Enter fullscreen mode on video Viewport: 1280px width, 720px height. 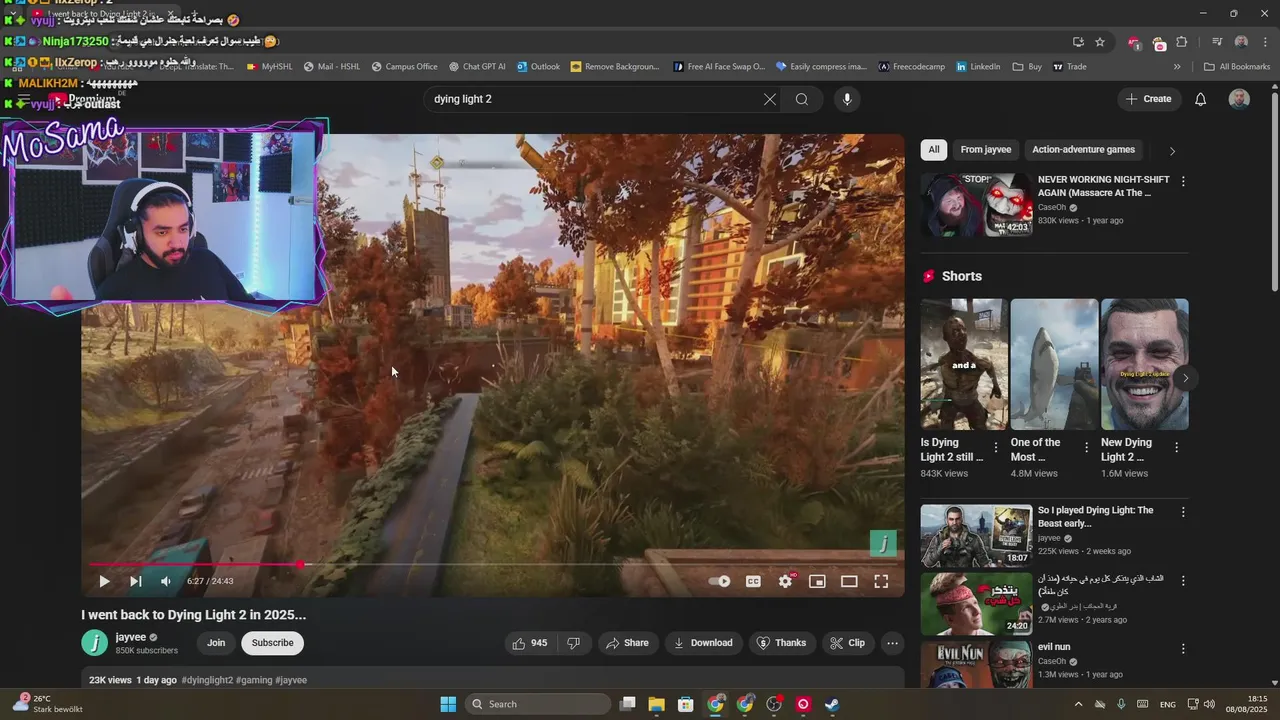point(881,581)
